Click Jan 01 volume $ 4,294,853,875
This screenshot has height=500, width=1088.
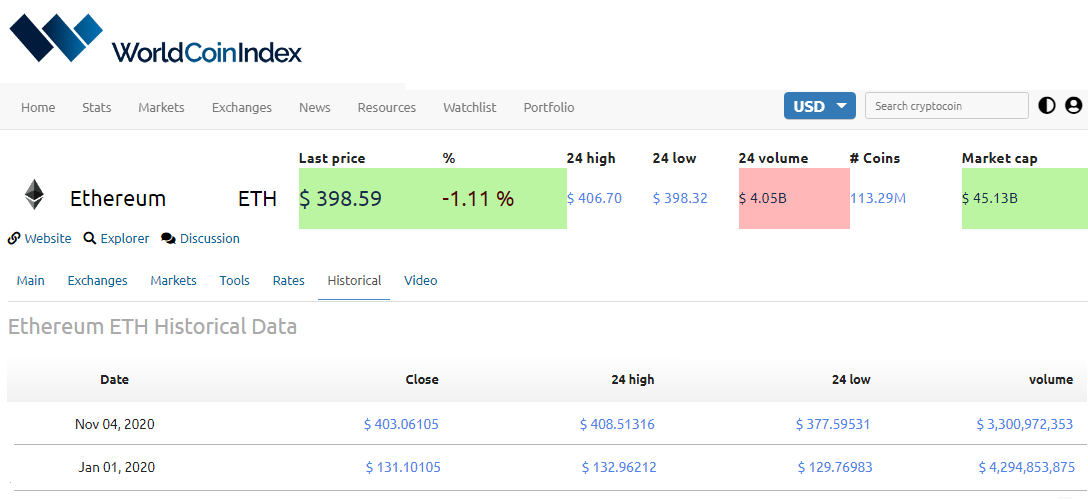[1027, 467]
